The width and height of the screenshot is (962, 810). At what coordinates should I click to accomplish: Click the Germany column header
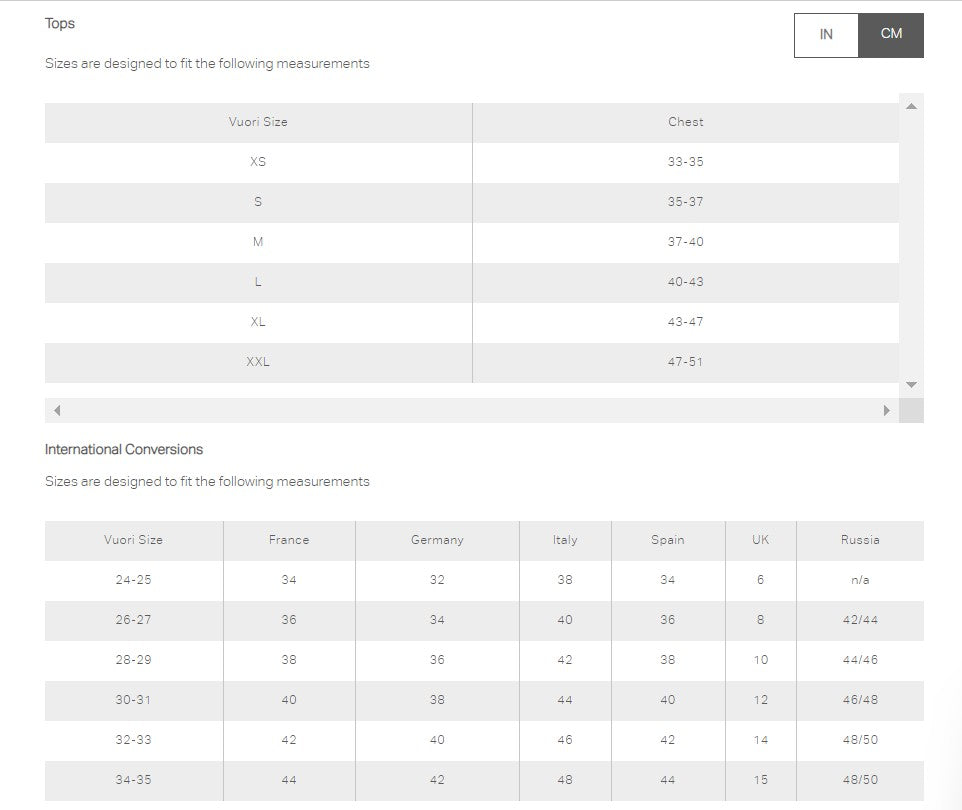437,540
